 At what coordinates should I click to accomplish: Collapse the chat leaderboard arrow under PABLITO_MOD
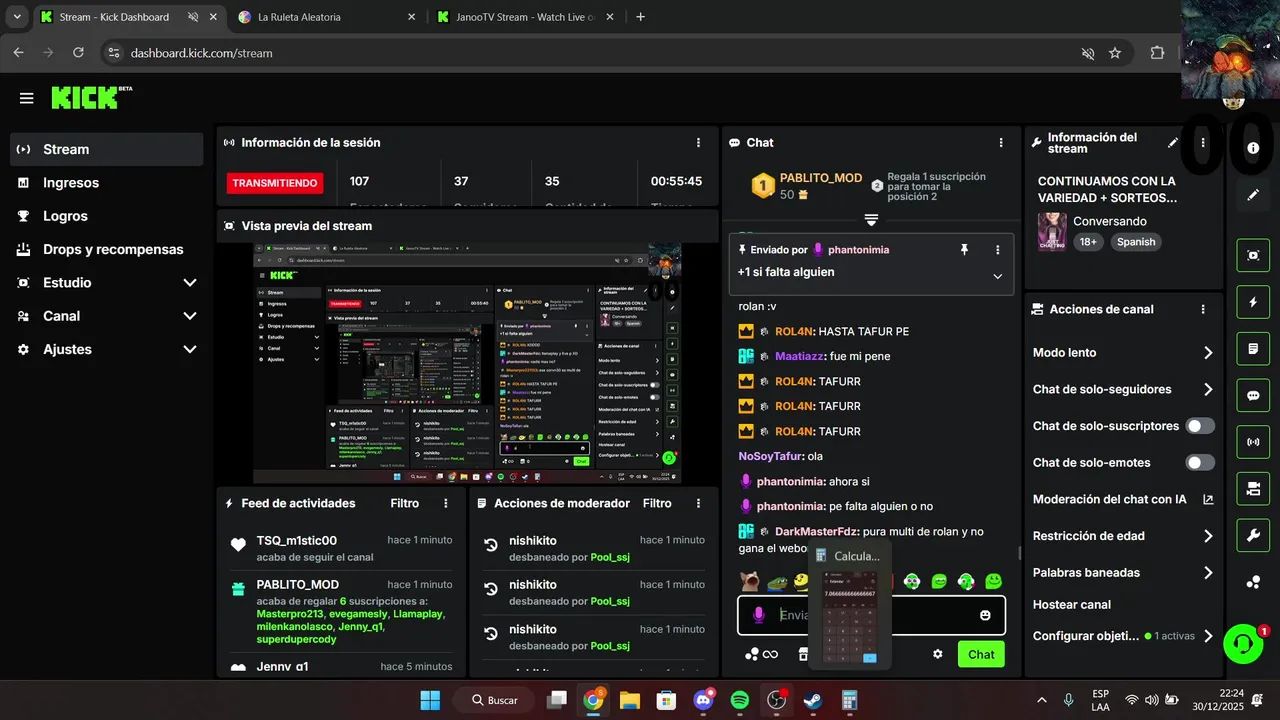point(871,220)
